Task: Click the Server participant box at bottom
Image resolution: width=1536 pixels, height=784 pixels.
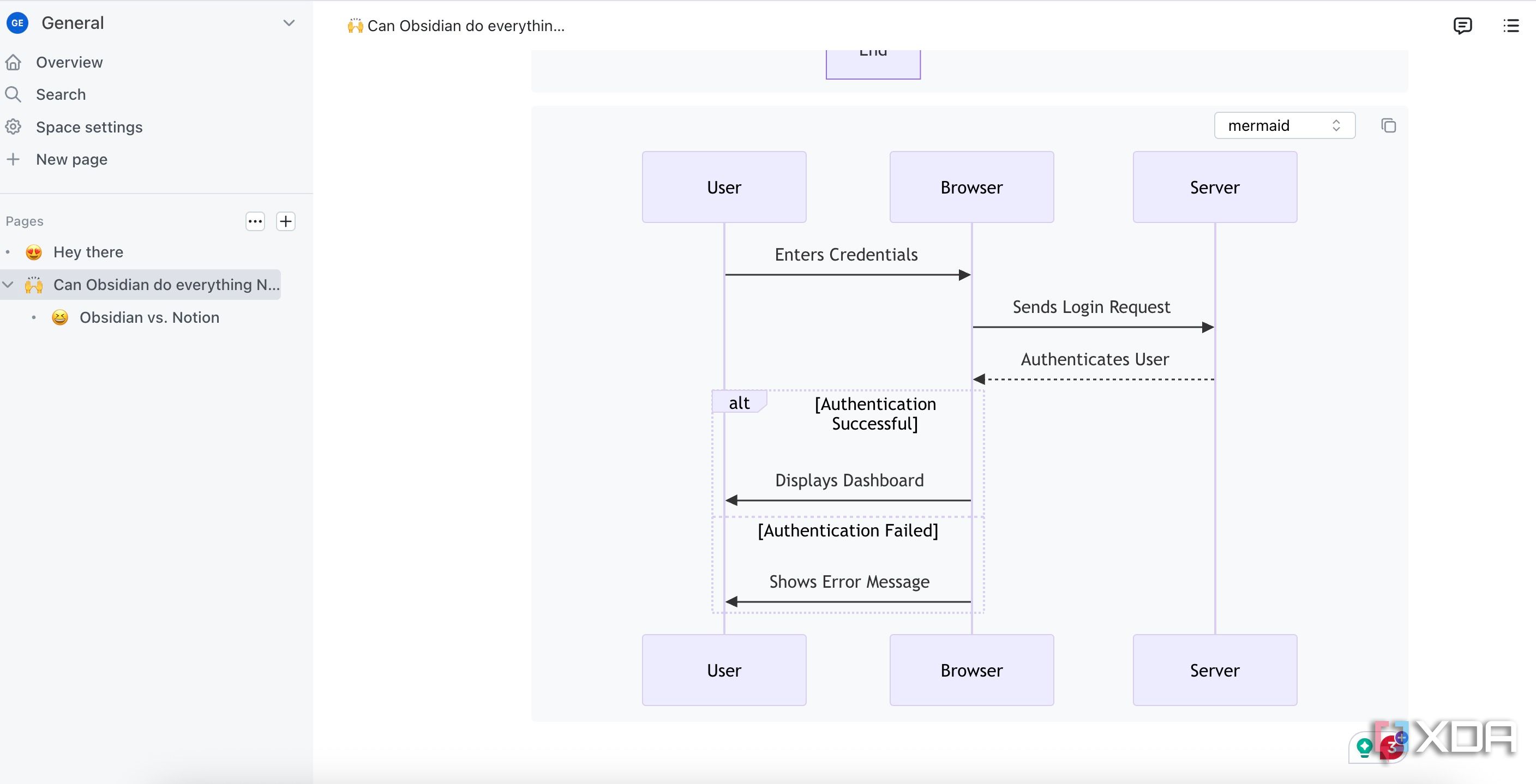Action: coord(1215,670)
